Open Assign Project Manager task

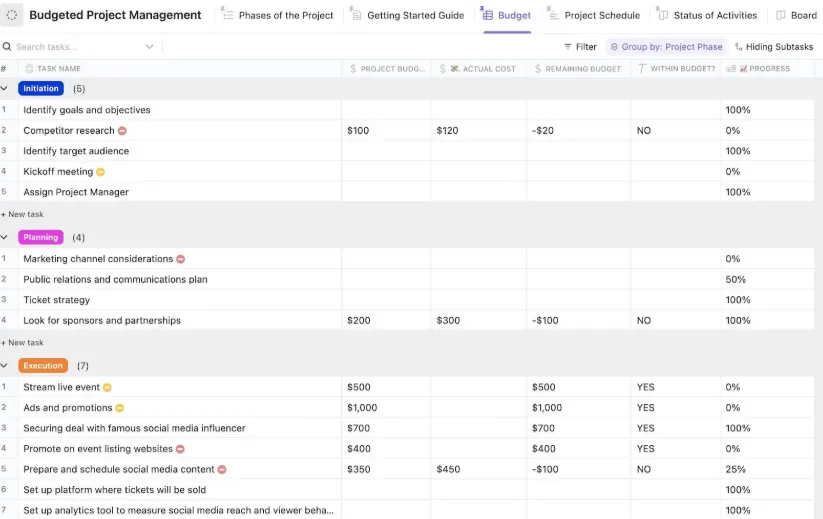(x=76, y=192)
